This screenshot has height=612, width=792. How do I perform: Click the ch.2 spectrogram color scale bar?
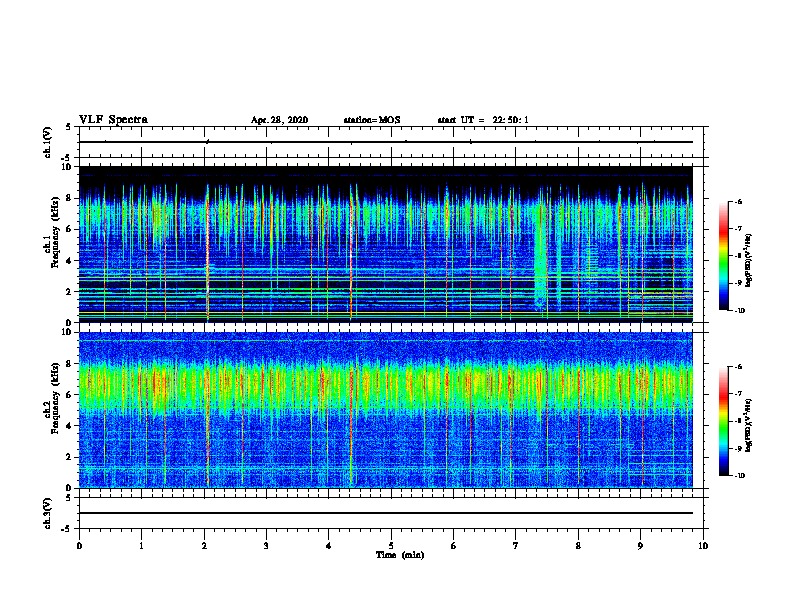[723, 421]
